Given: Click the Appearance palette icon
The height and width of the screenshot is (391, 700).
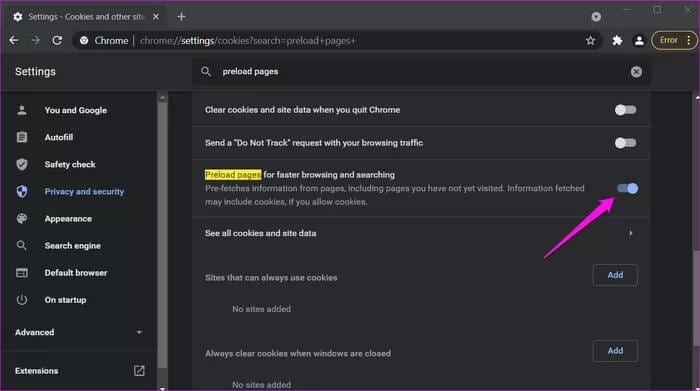Looking at the screenshot, I should point(22,219).
